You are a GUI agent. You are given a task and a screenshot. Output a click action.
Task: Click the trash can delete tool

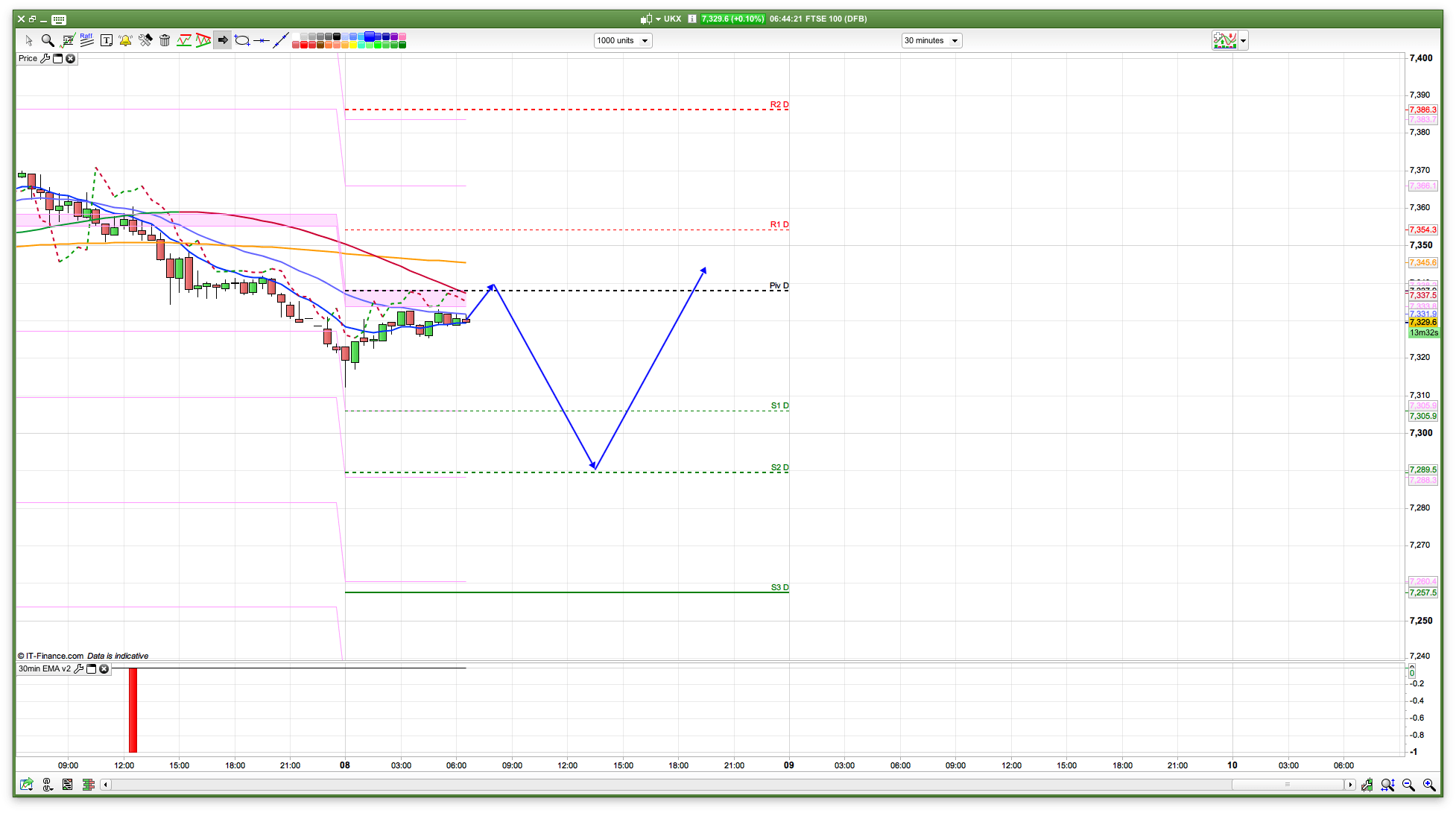click(165, 40)
